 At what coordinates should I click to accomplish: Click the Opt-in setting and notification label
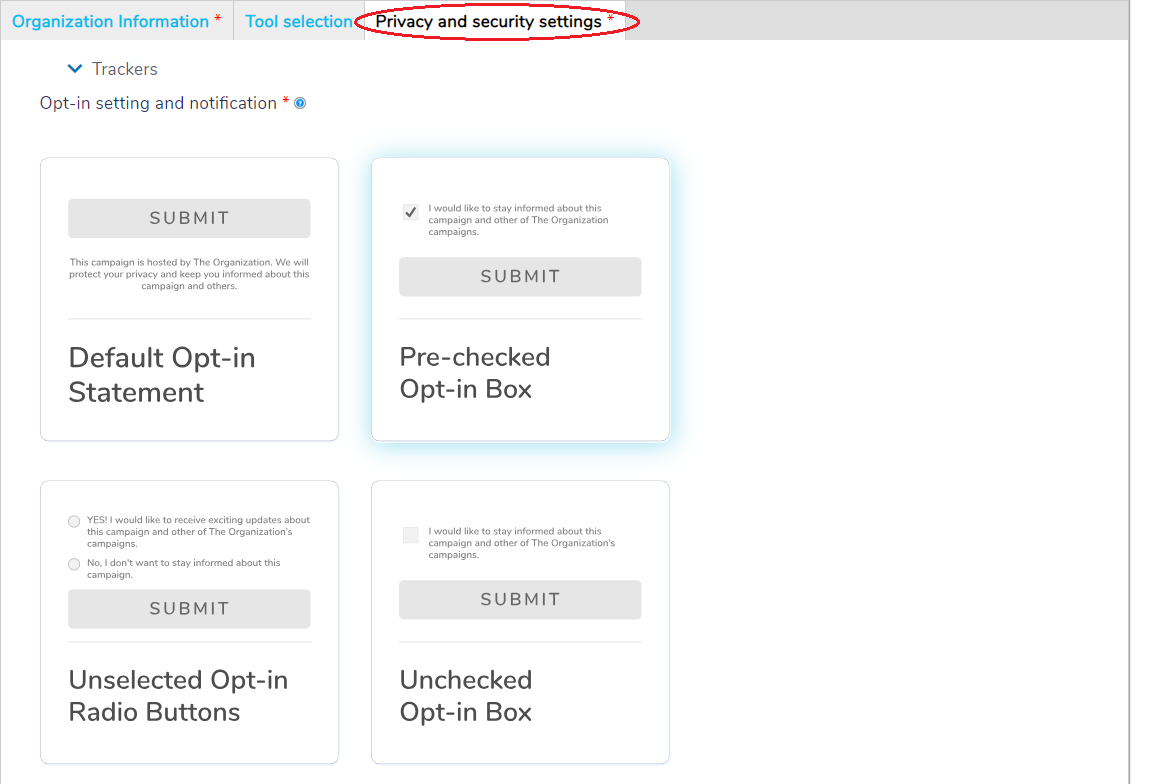tap(158, 103)
